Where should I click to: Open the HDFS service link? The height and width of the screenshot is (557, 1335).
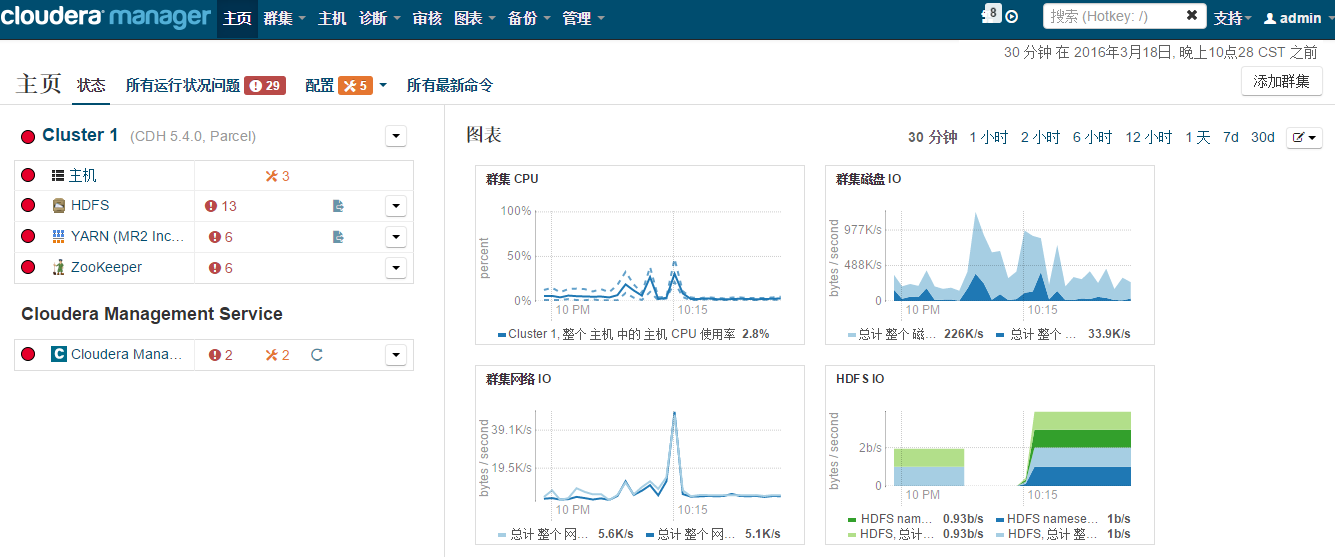(x=90, y=205)
